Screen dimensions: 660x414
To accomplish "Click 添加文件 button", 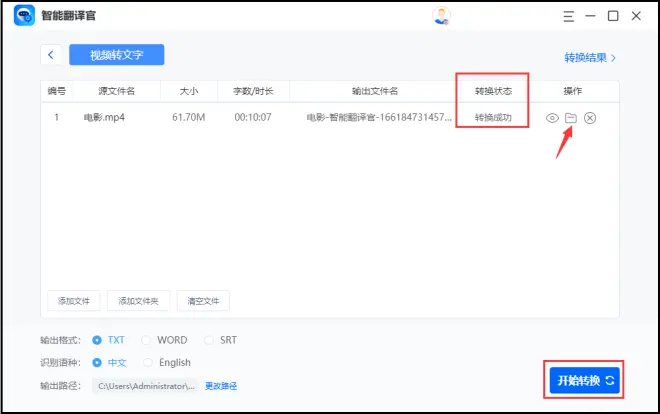I will [x=74, y=301].
